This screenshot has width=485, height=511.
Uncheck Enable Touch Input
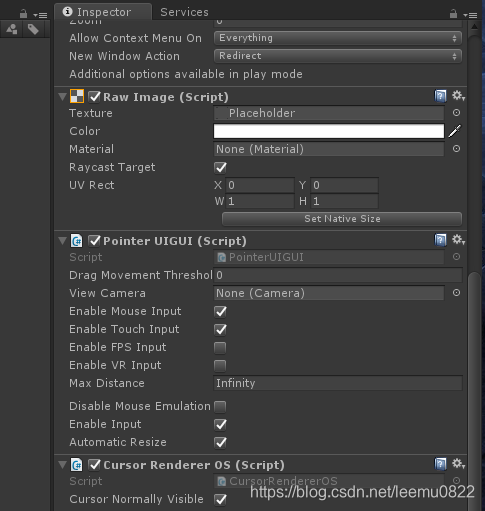(220, 329)
